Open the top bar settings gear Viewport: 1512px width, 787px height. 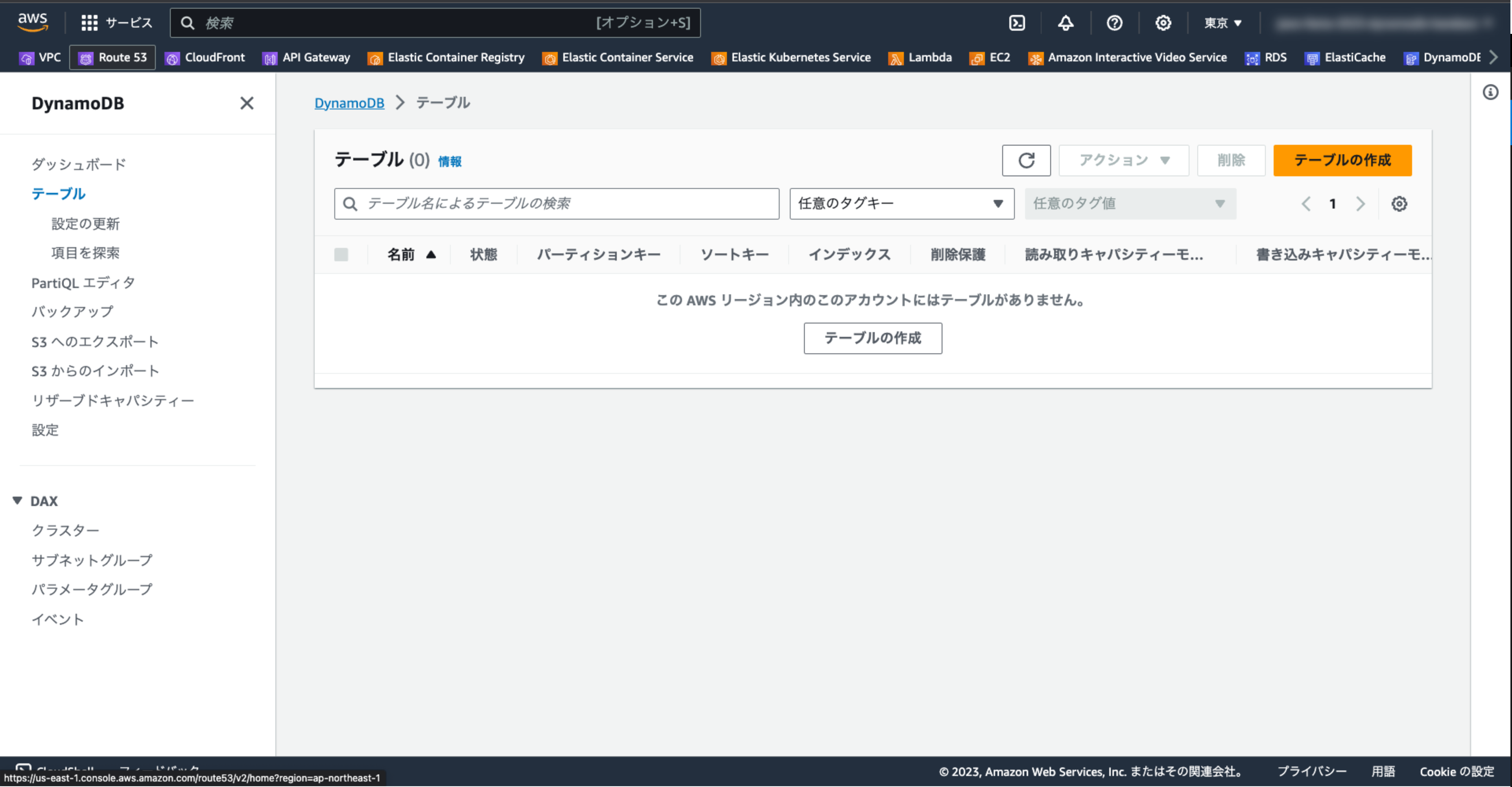tap(1163, 23)
